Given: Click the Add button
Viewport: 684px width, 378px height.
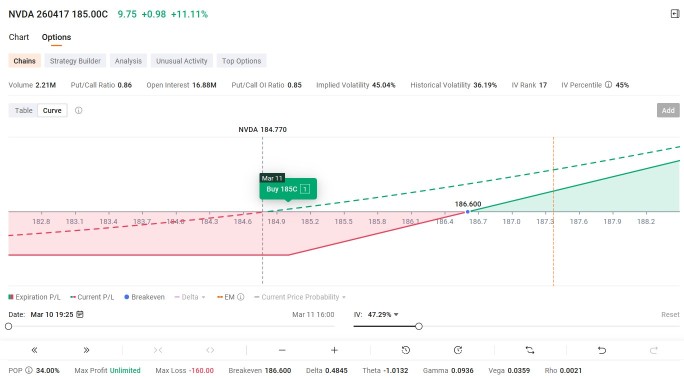Looking at the screenshot, I should 668,110.
